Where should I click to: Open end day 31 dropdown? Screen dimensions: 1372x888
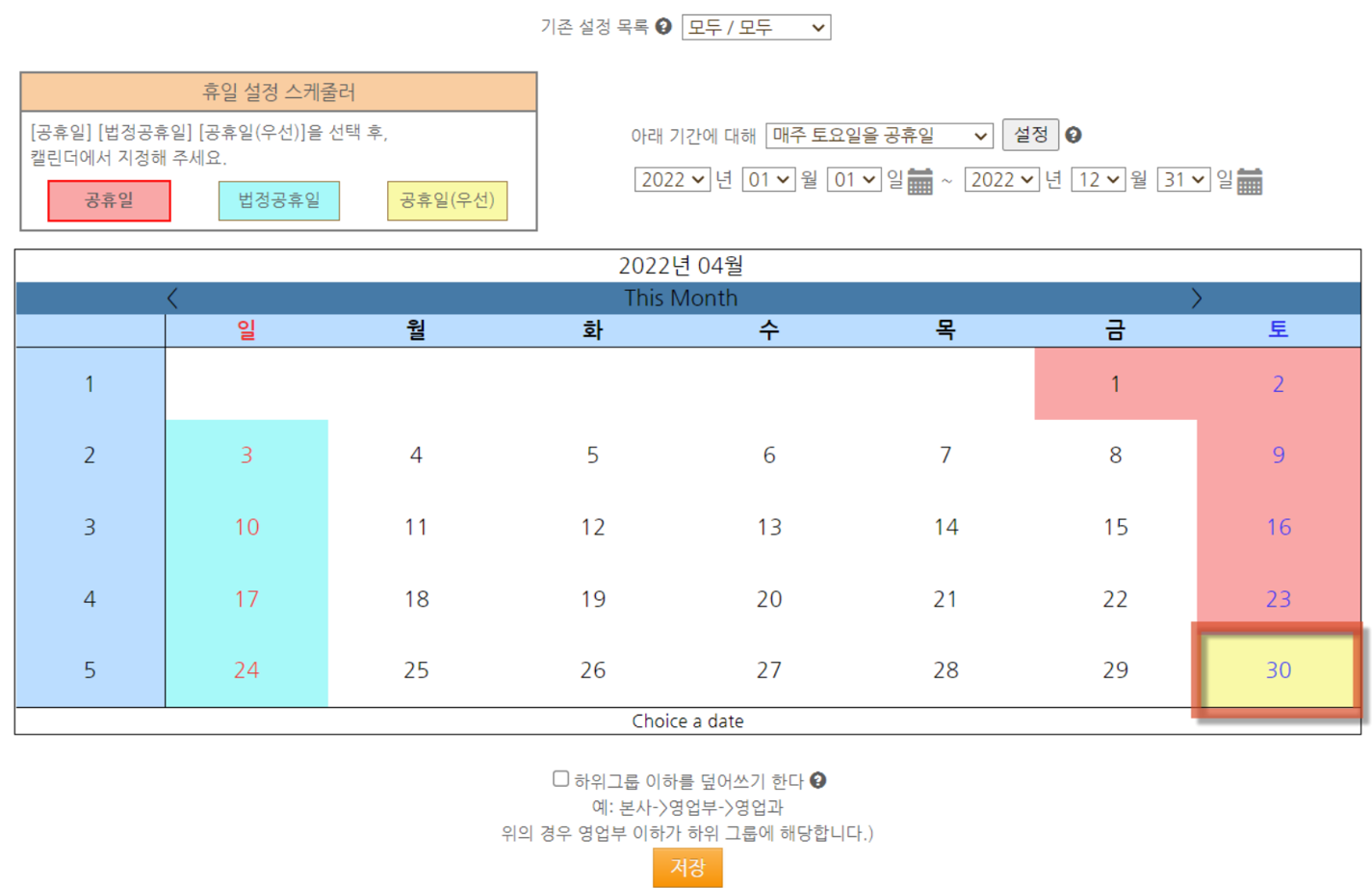pyautogui.click(x=1183, y=180)
